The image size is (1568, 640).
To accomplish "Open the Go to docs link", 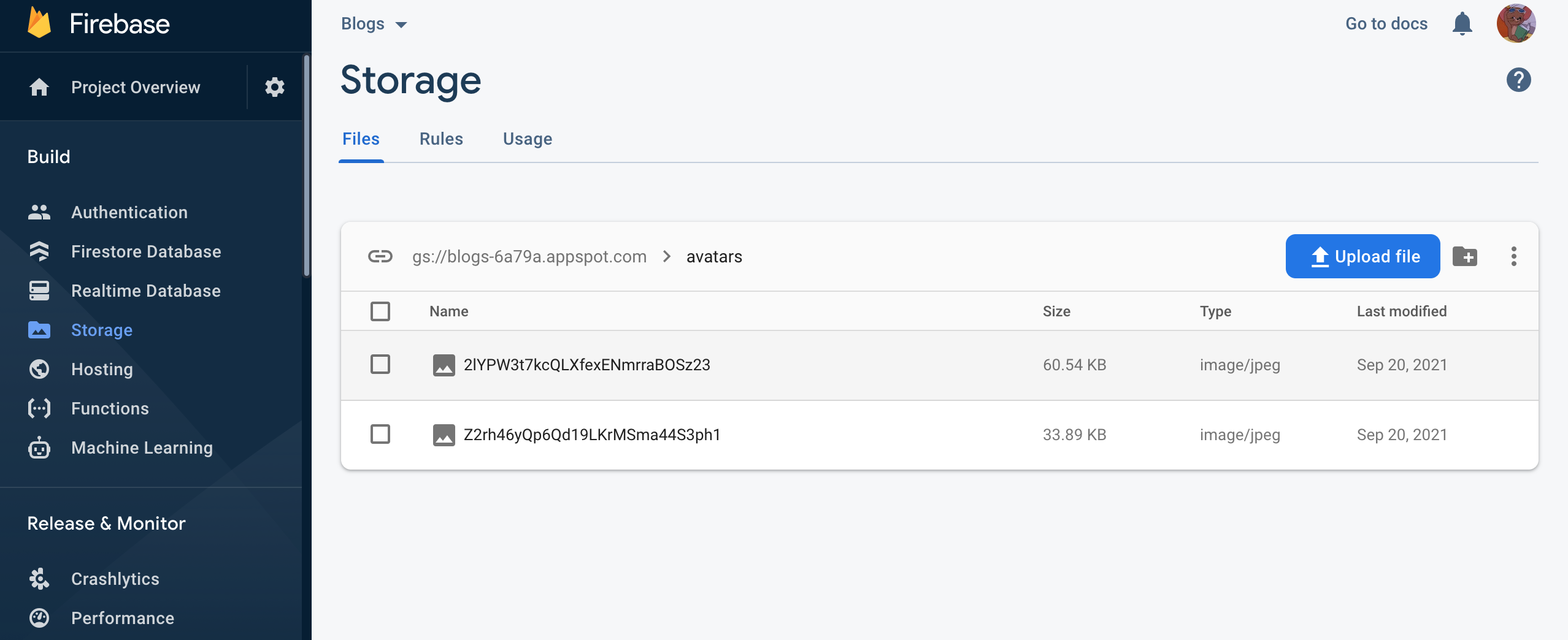I will click(x=1386, y=24).
